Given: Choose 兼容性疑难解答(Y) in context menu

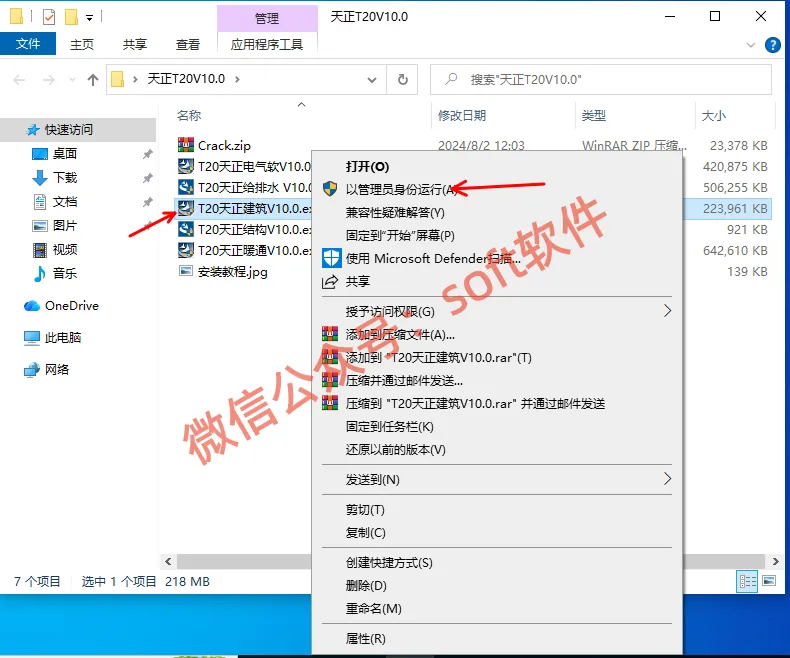Looking at the screenshot, I should (497, 213).
